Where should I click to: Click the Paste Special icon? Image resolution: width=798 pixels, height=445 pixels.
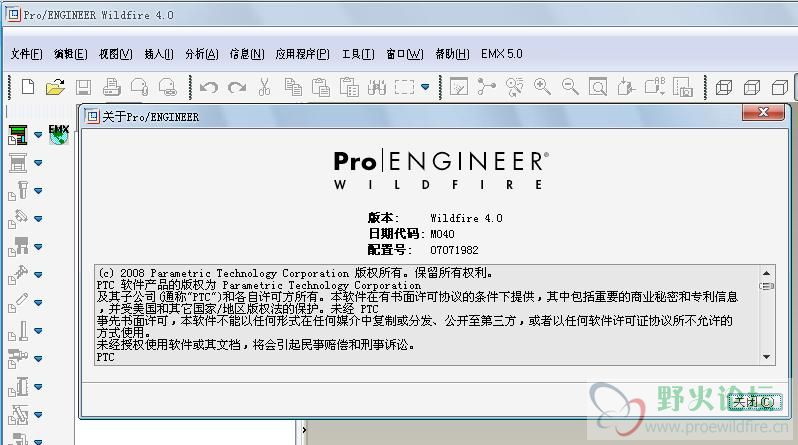click(x=349, y=87)
